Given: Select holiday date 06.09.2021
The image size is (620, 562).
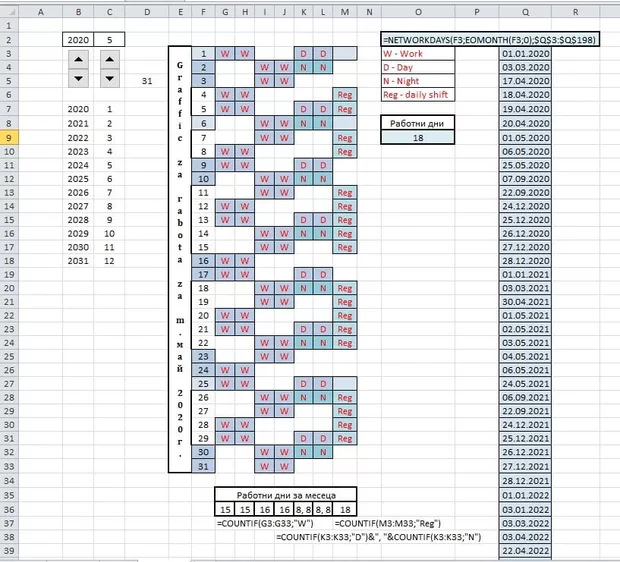Looking at the screenshot, I should tap(525, 397).
